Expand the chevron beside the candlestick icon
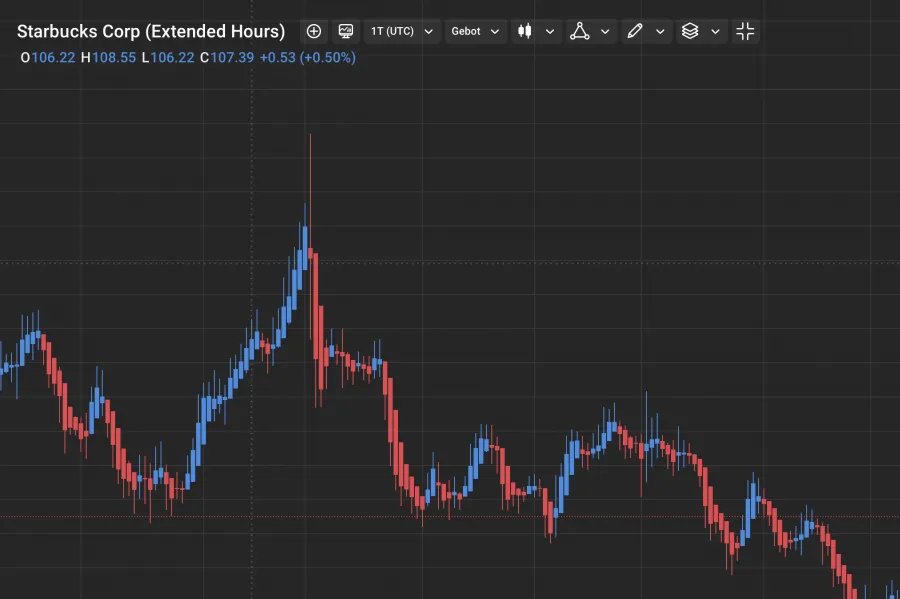Screen dimensions: 900x599 pos(550,31)
